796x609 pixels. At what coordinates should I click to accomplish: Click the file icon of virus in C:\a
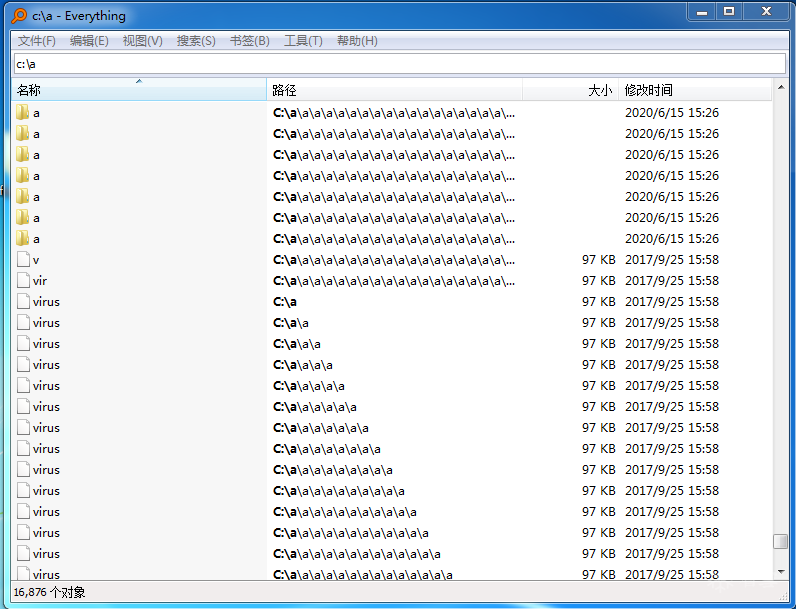[x=23, y=301]
